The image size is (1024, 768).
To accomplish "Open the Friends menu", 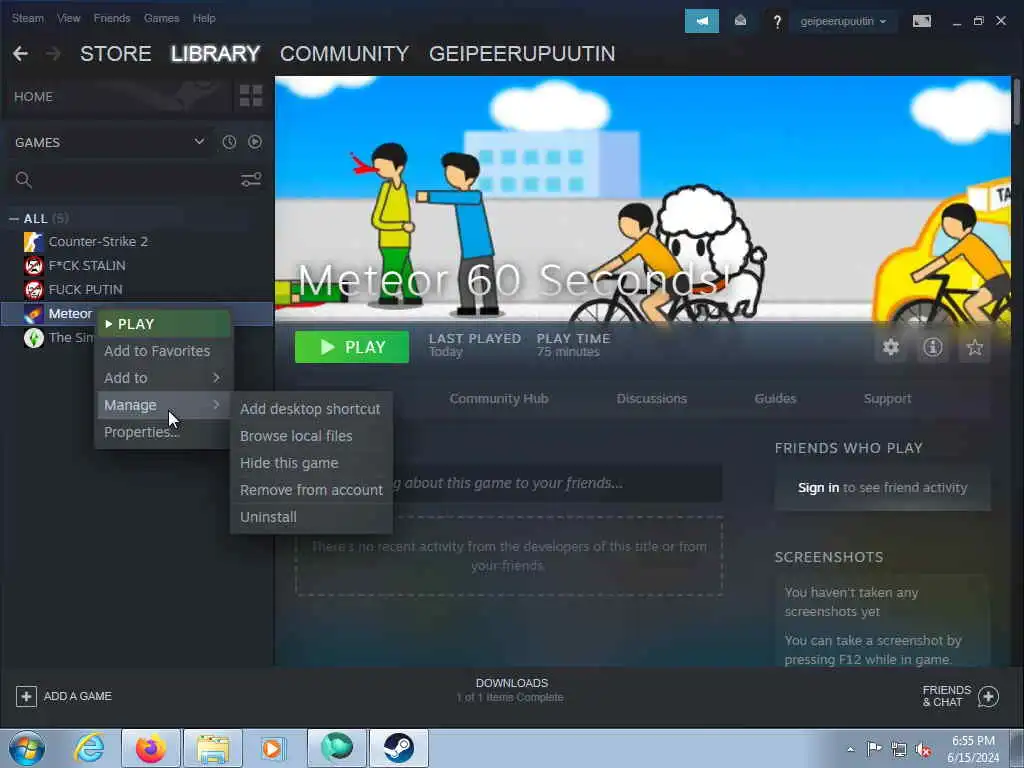I will click(x=112, y=18).
